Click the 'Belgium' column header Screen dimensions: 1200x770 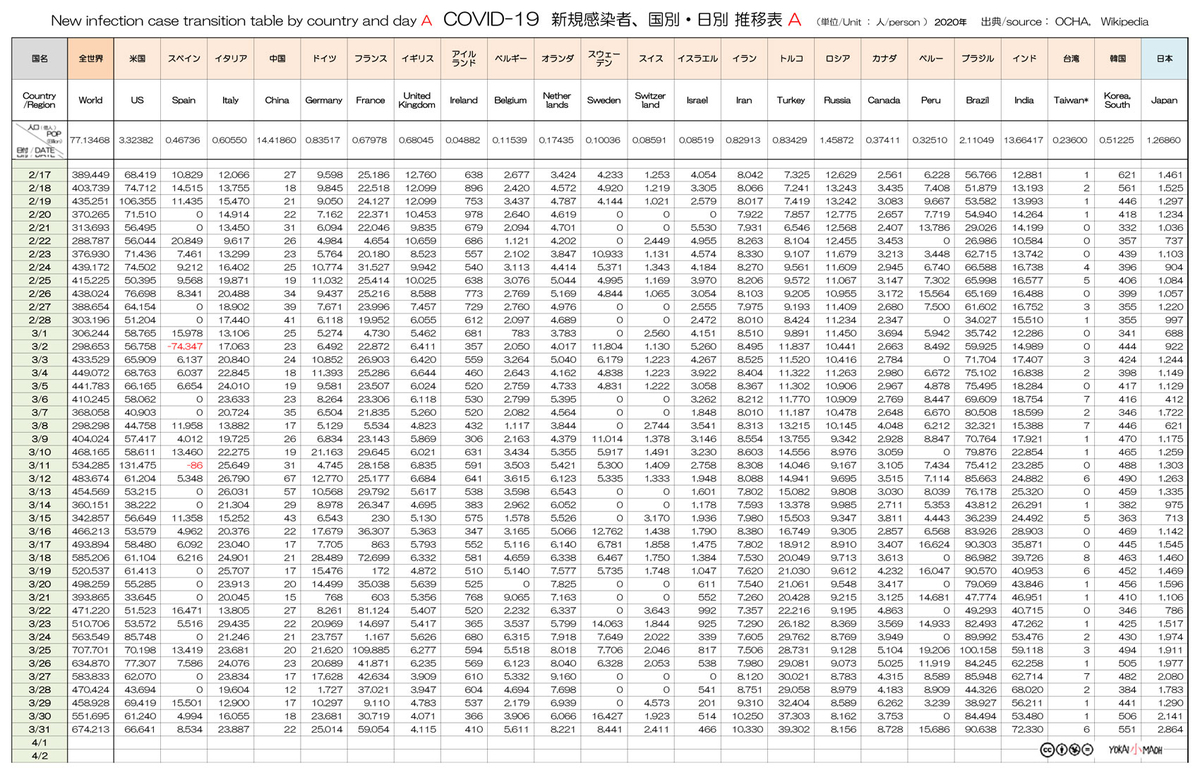click(x=510, y=100)
